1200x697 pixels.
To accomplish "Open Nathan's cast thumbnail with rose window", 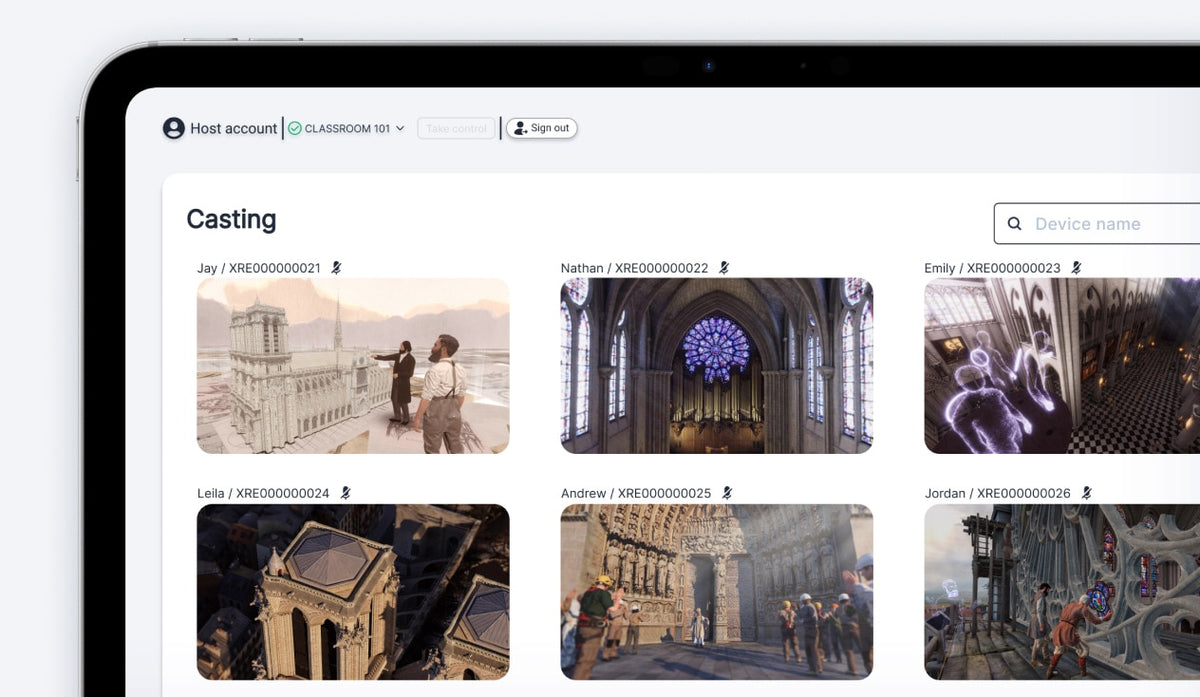I will pyautogui.click(x=717, y=366).
